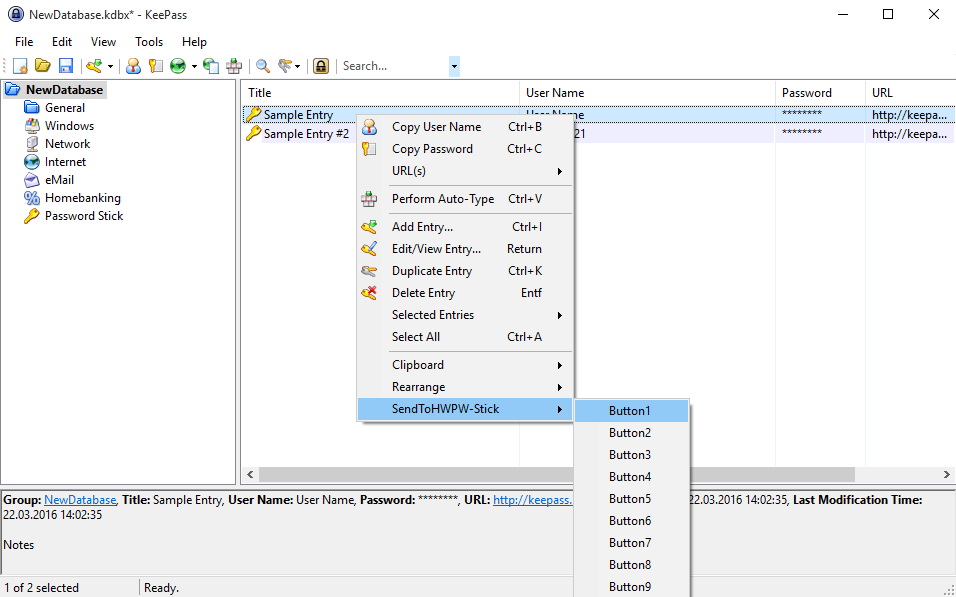Expand the URL(s) submenu

(x=465, y=171)
